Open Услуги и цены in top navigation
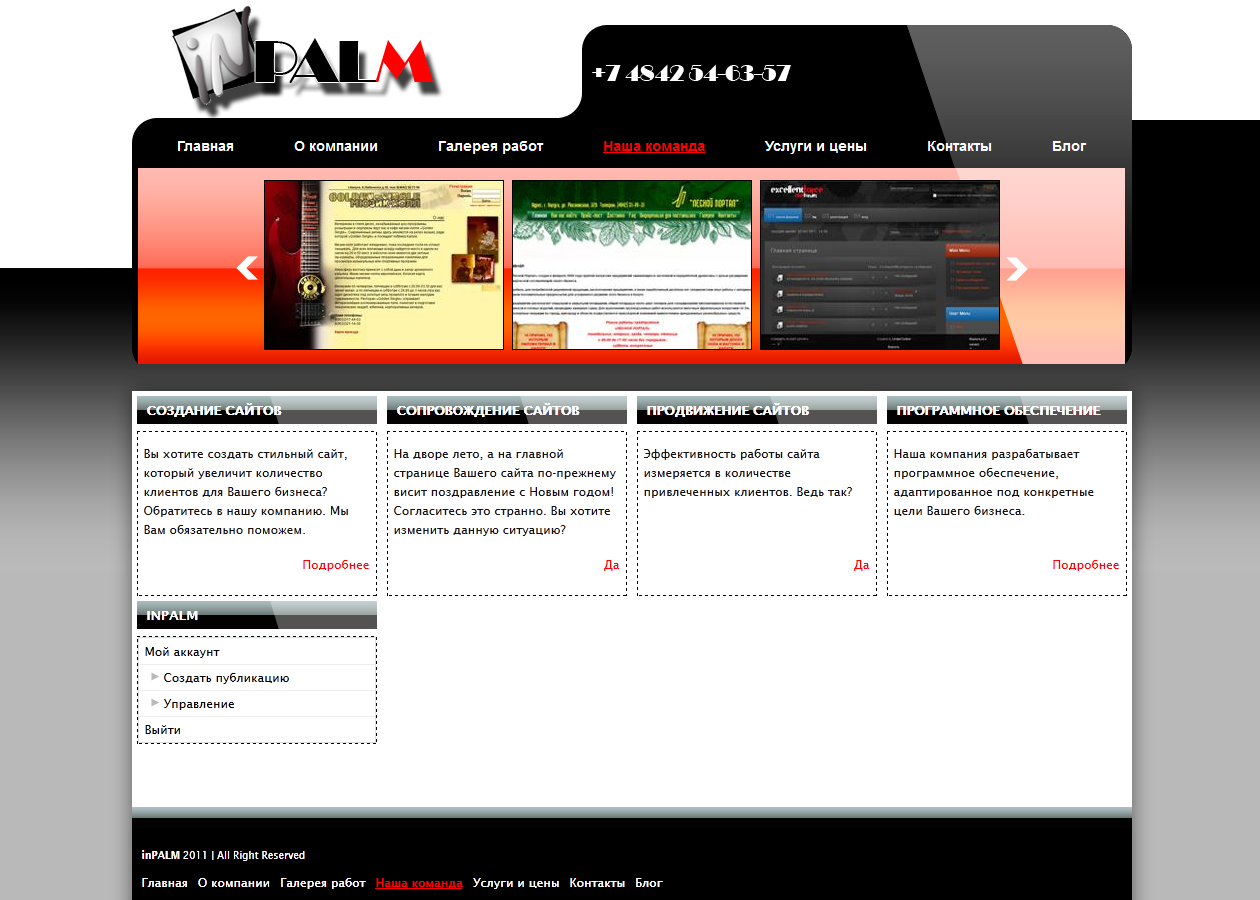1260x900 pixels. pos(816,146)
